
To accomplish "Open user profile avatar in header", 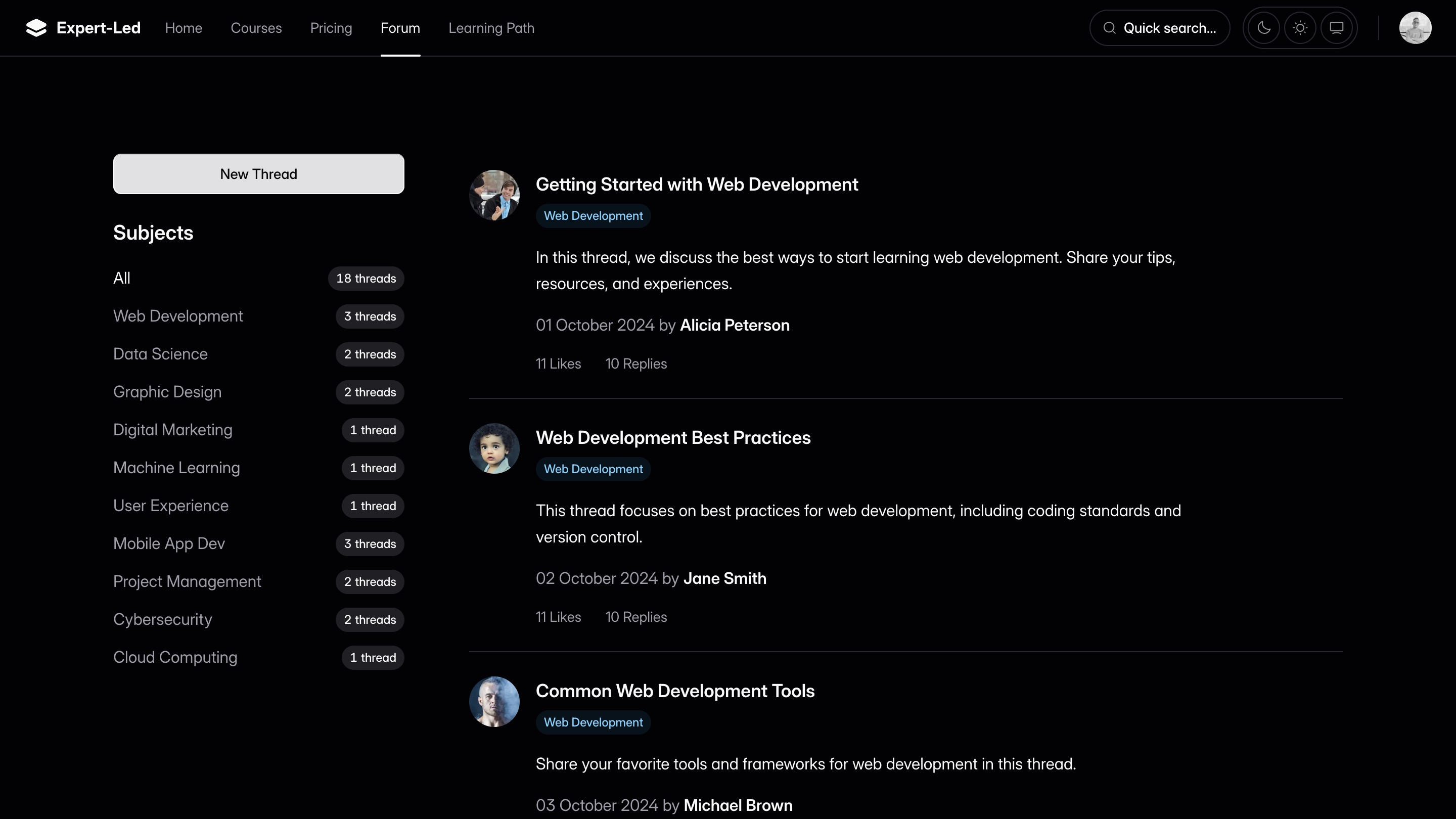I will click(1415, 28).
